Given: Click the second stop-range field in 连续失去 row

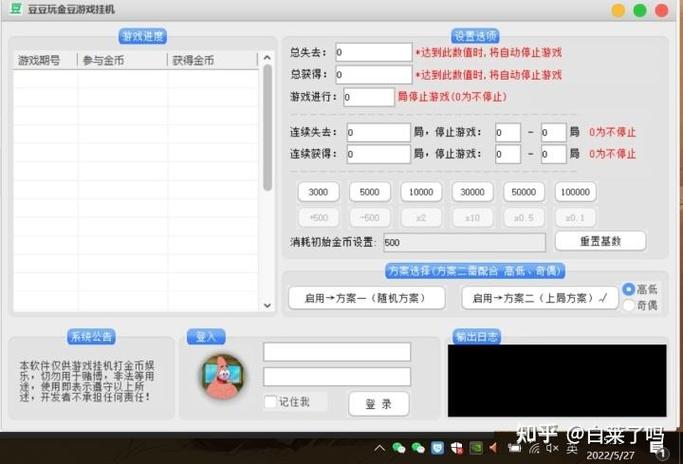Looking at the screenshot, I should click(554, 132).
